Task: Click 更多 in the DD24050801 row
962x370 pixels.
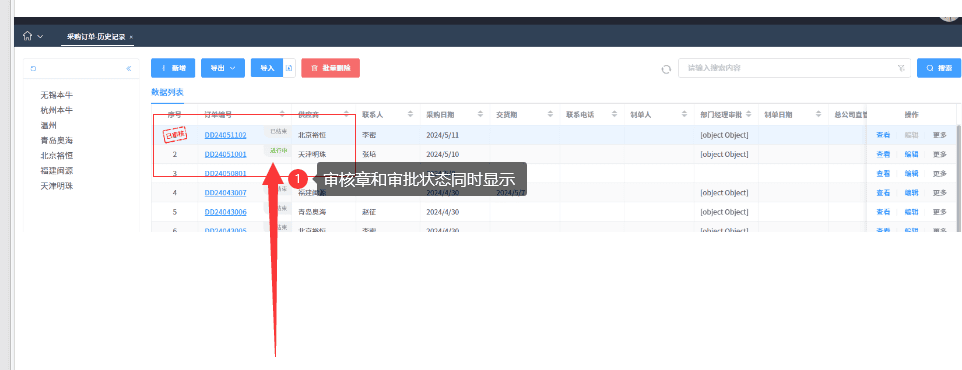Action: (940, 174)
